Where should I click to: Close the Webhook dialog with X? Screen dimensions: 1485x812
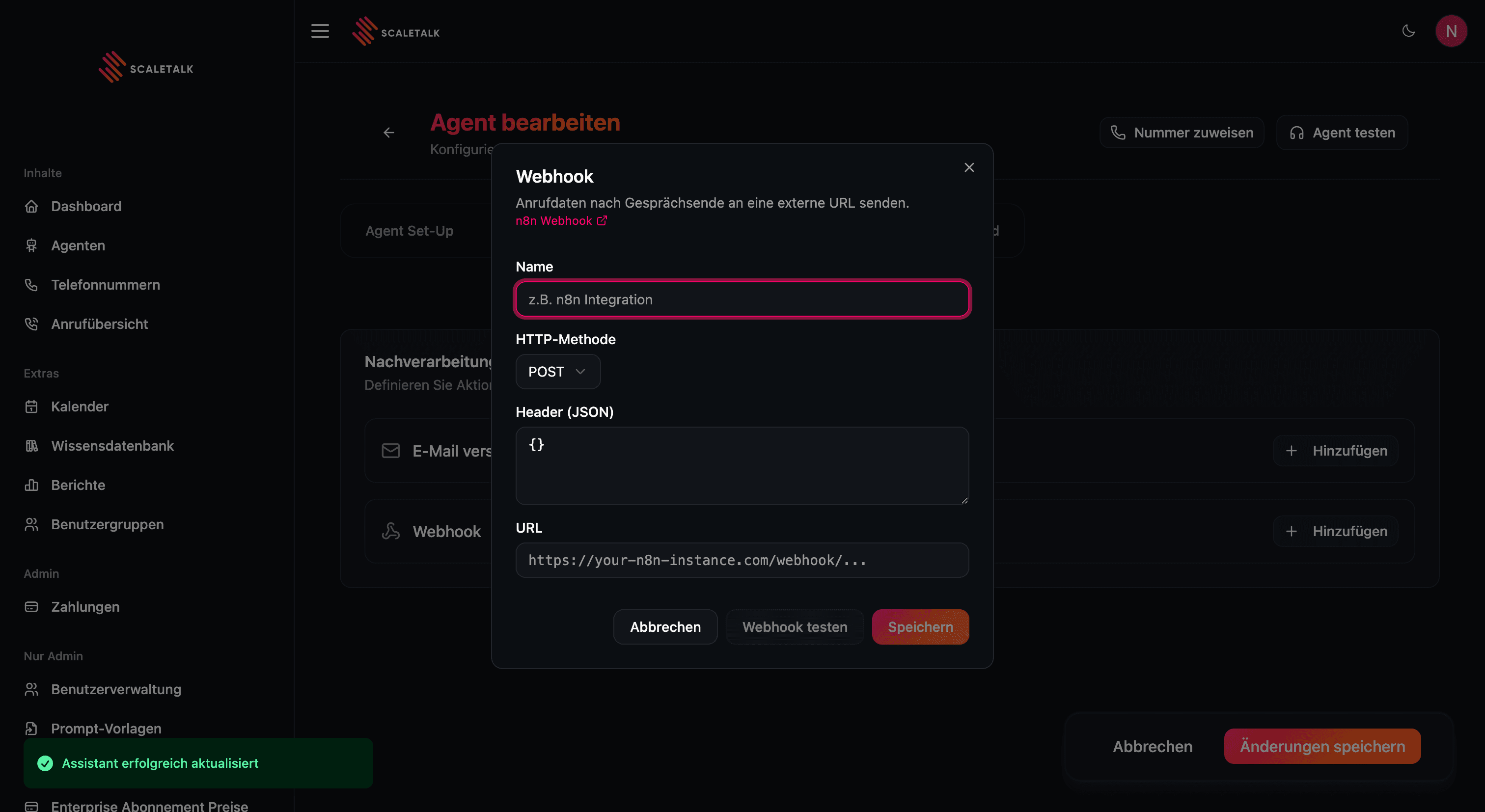click(969, 168)
